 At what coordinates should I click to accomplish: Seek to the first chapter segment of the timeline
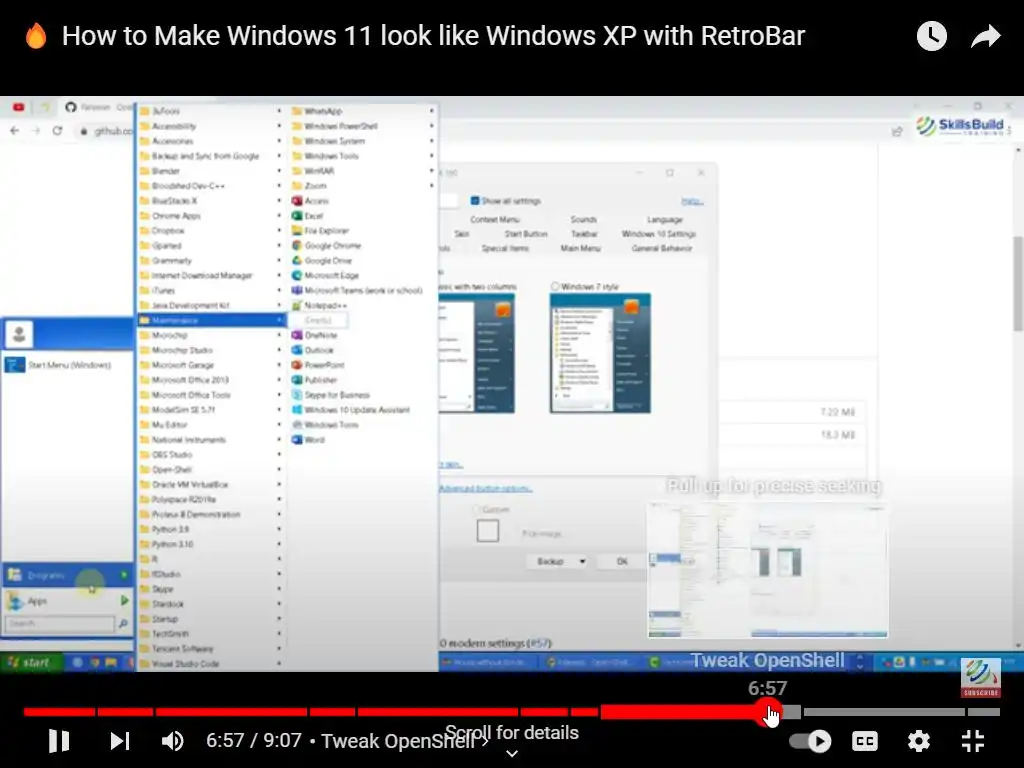click(59, 712)
